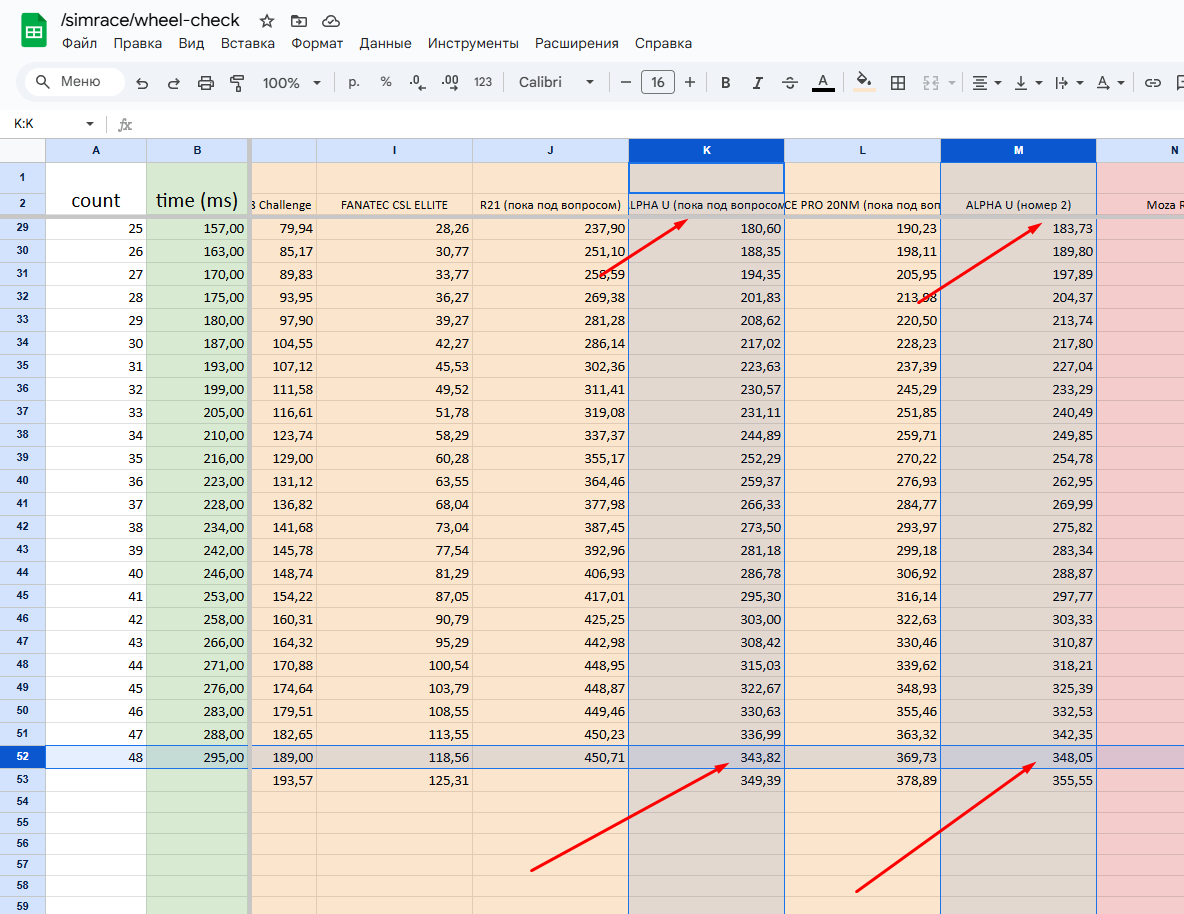
Task: Select column K header
Action: point(706,150)
